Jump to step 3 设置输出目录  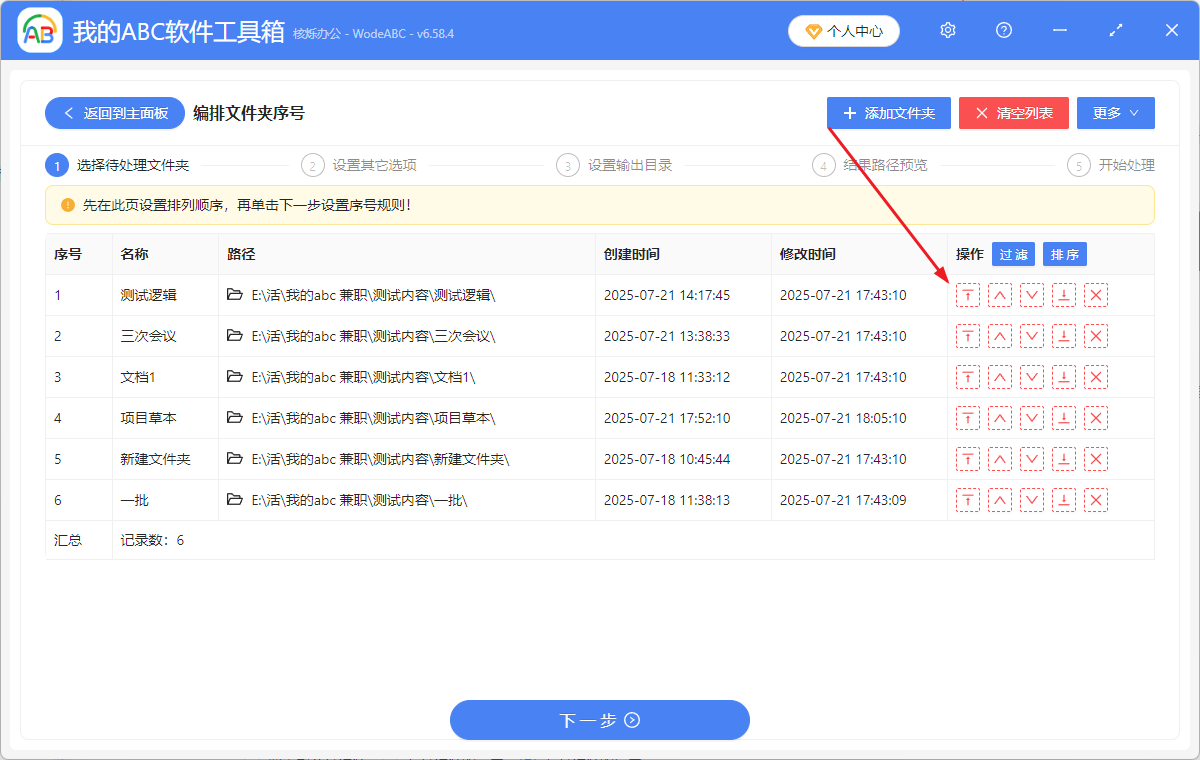tap(615, 165)
